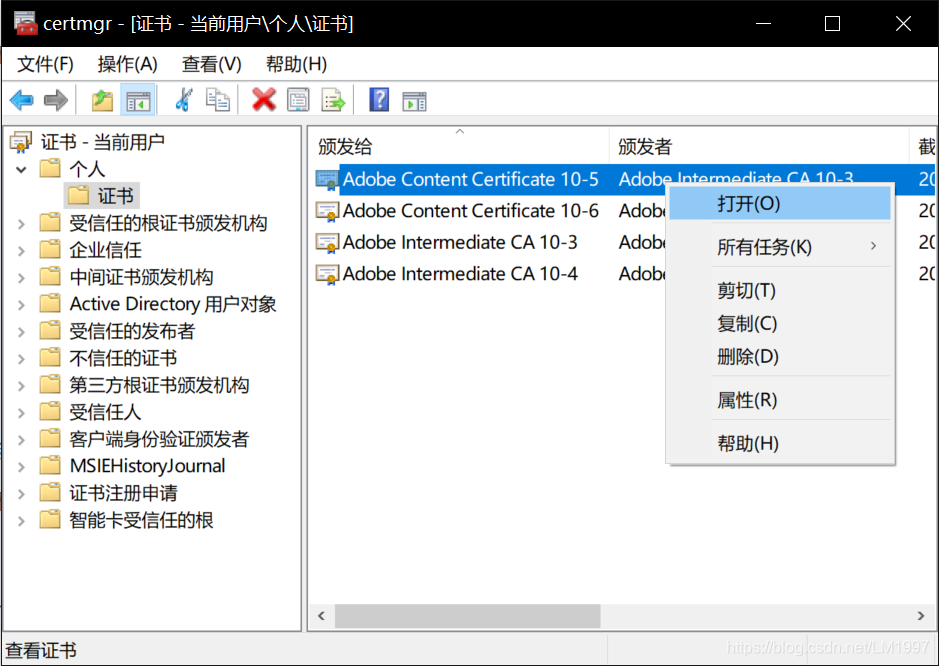Expand the 客户端身份验证颁发者 node
The image size is (939, 666).
[21, 440]
